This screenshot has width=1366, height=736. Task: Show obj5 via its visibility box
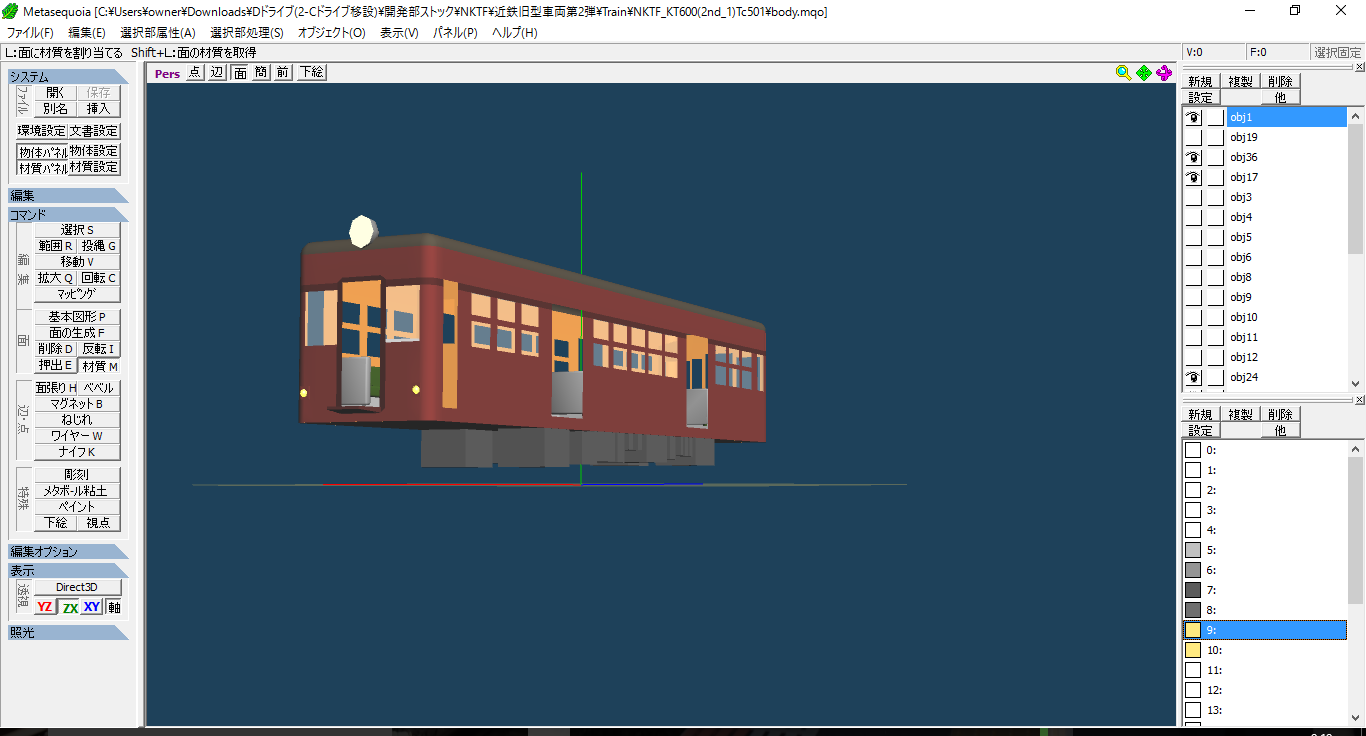(x=1194, y=237)
